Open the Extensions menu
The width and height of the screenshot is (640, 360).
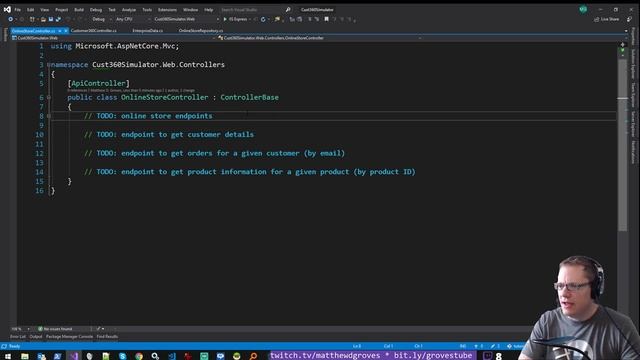click(167, 9)
